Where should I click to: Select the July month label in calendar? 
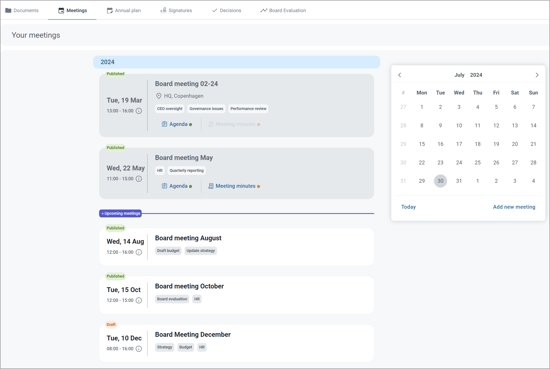point(459,75)
